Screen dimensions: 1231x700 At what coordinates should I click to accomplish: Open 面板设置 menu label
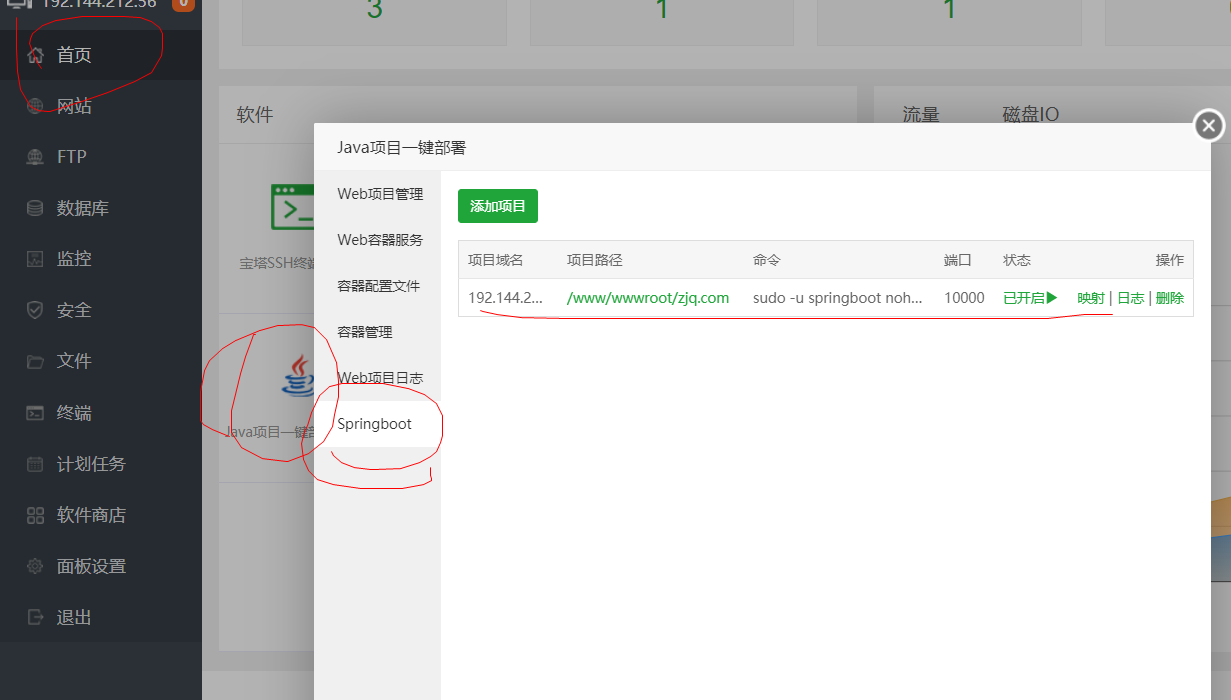coord(91,566)
